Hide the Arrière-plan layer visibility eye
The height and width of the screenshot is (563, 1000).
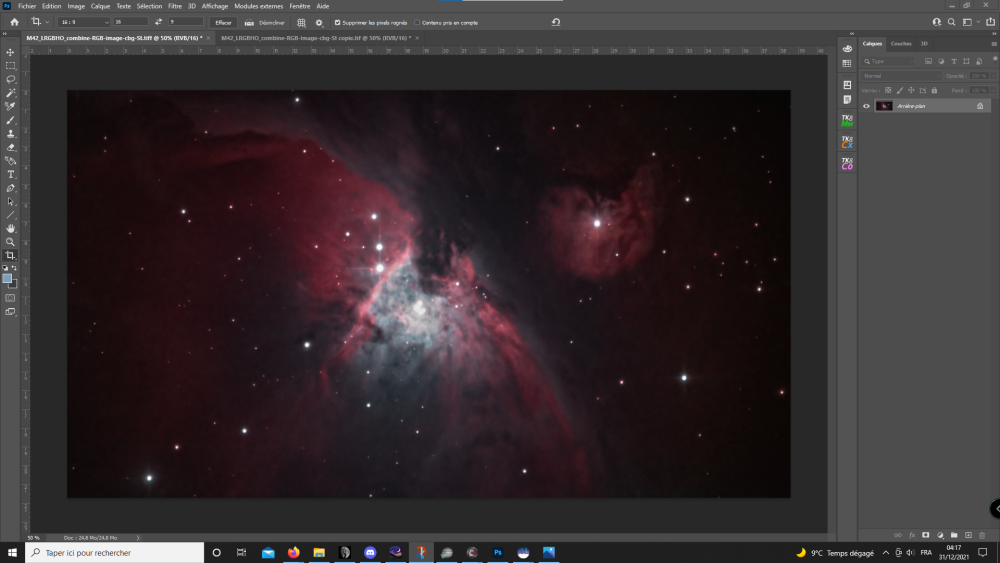pyautogui.click(x=866, y=106)
